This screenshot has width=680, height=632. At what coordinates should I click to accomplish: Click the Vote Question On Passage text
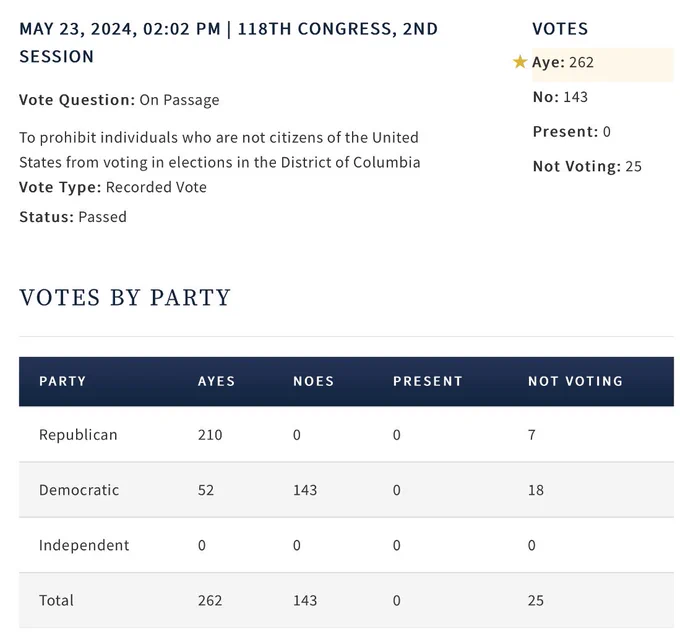tap(119, 100)
